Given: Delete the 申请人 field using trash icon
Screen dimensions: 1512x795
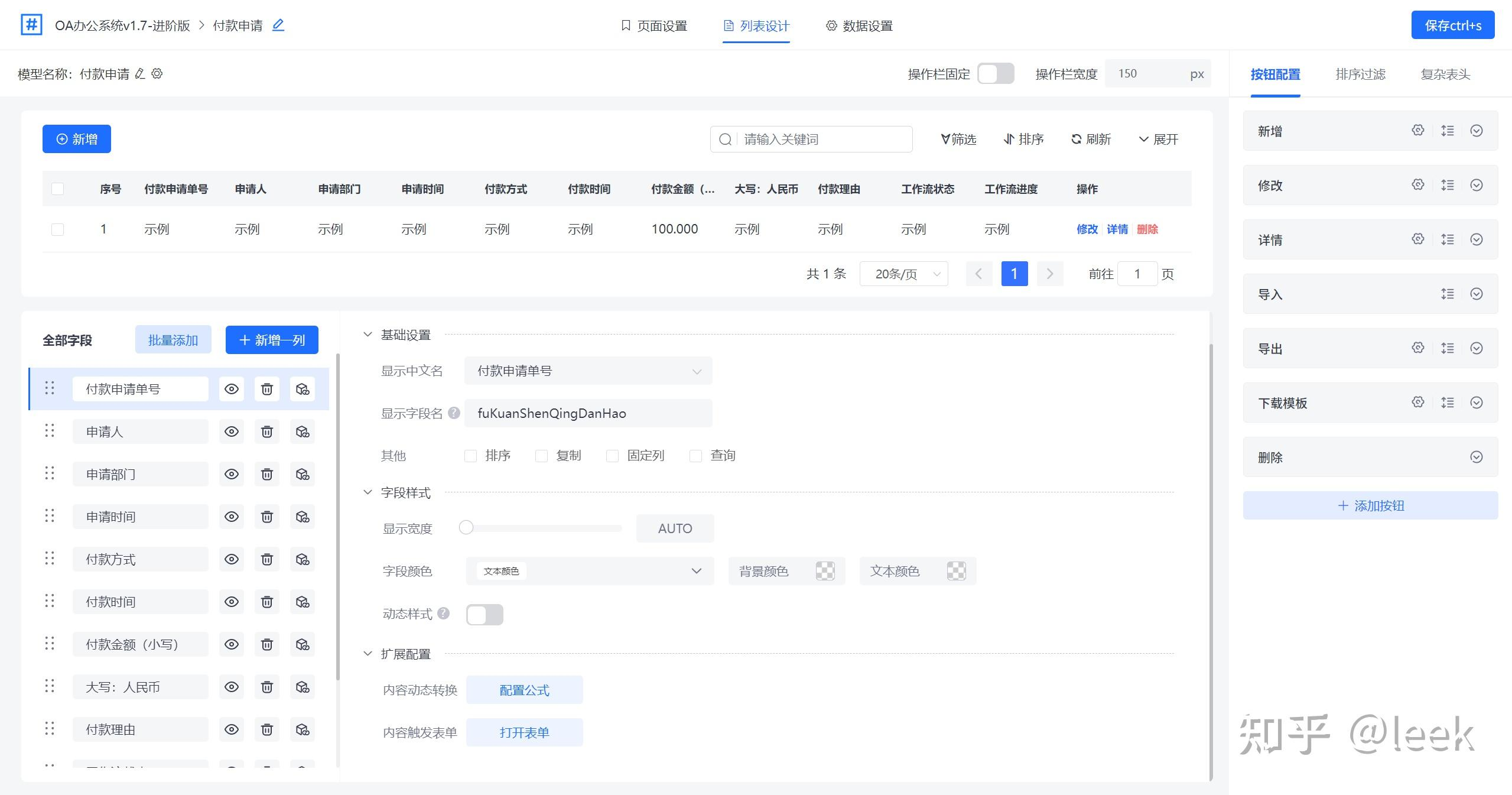Looking at the screenshot, I should pos(267,431).
